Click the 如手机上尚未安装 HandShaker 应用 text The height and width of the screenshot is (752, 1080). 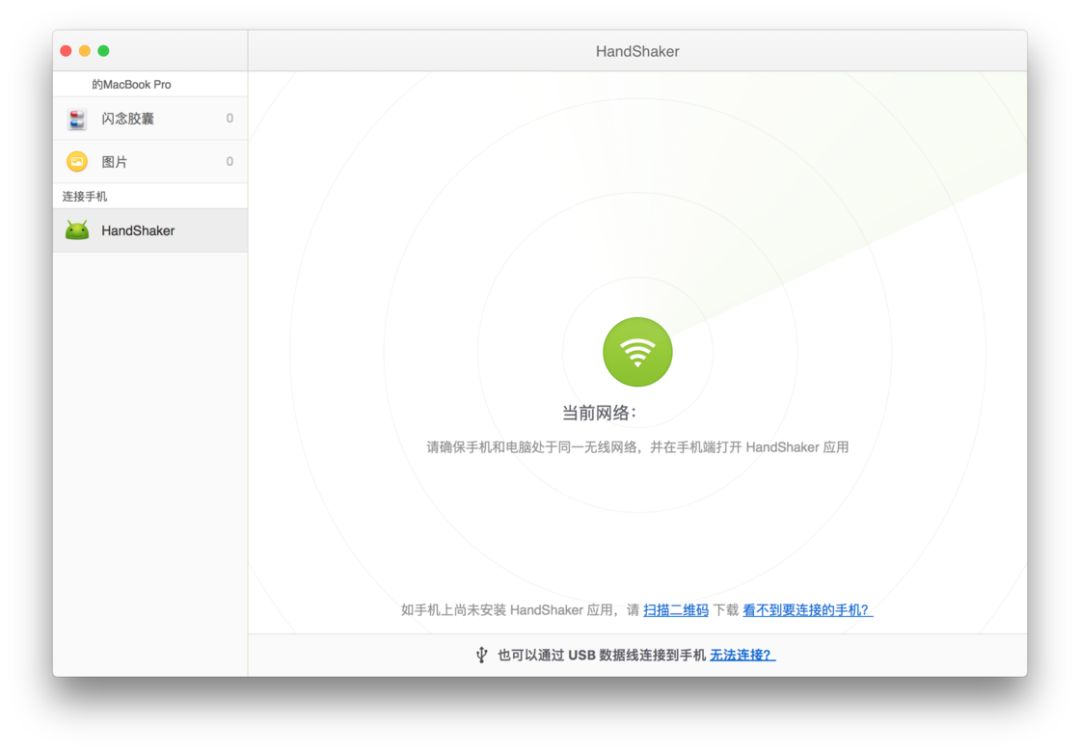(508, 610)
